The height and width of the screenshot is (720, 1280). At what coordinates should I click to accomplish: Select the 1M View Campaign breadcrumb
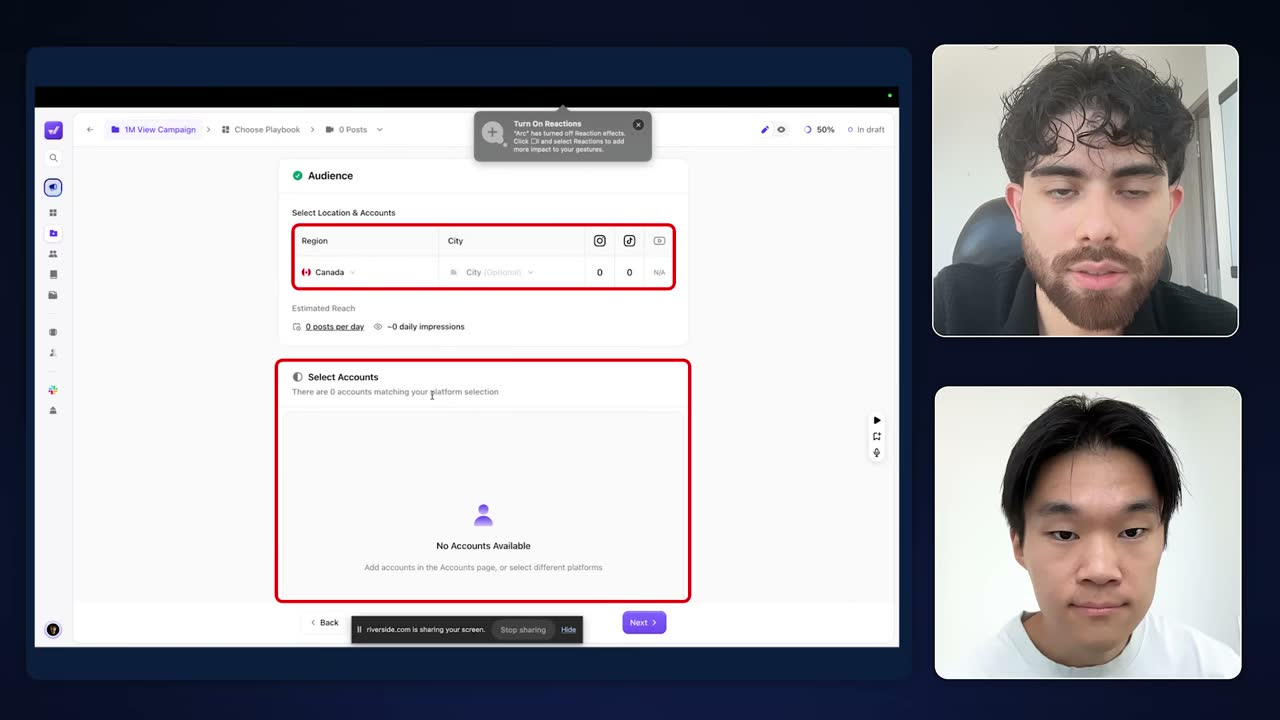[x=153, y=129]
